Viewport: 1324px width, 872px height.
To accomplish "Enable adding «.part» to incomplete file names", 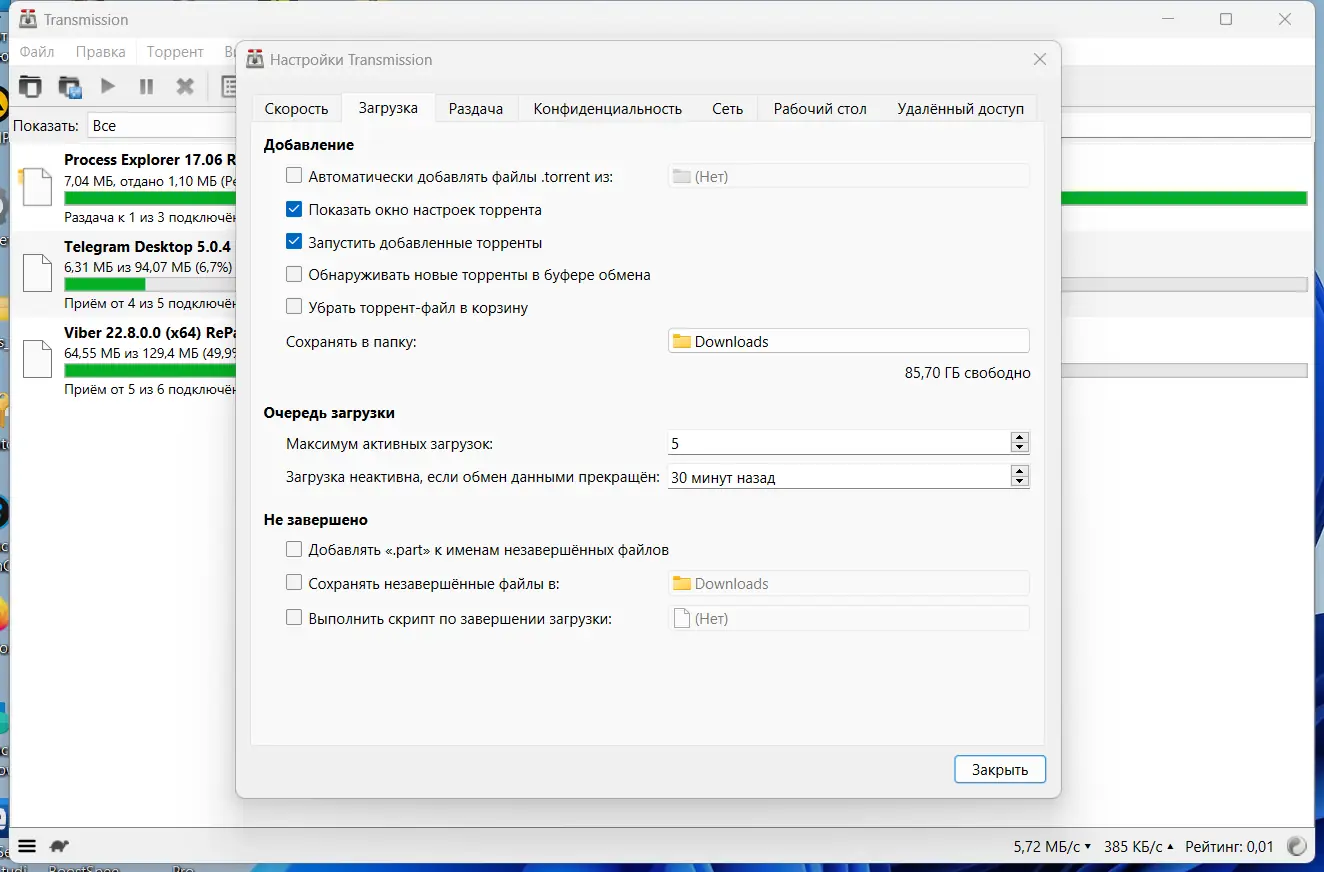I will (294, 549).
